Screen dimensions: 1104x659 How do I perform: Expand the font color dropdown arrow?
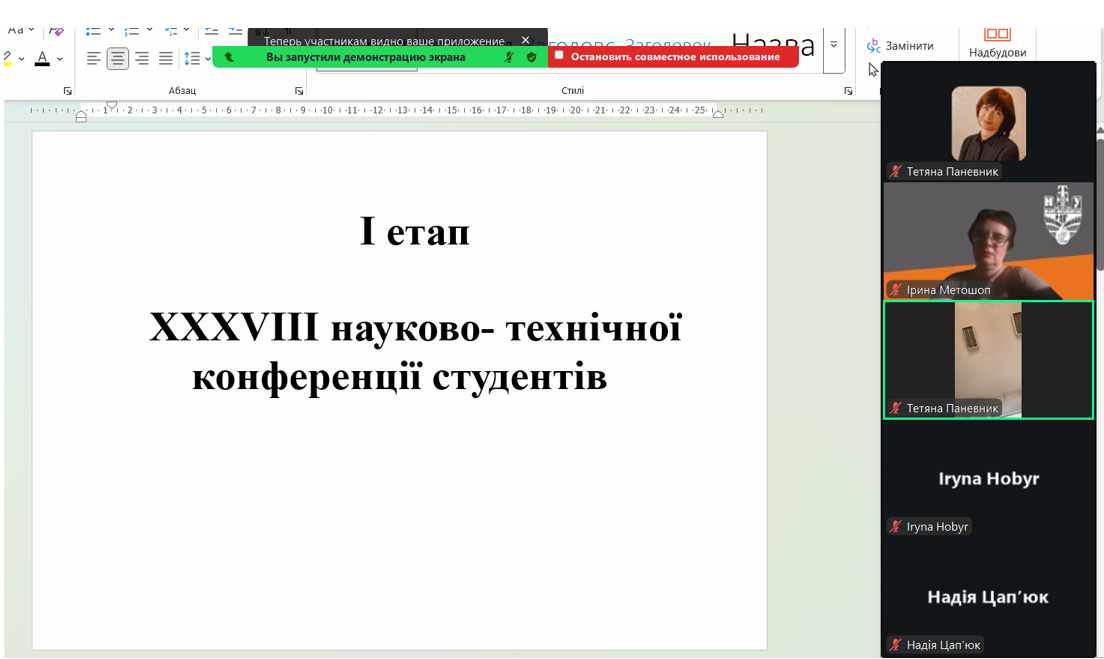point(60,59)
